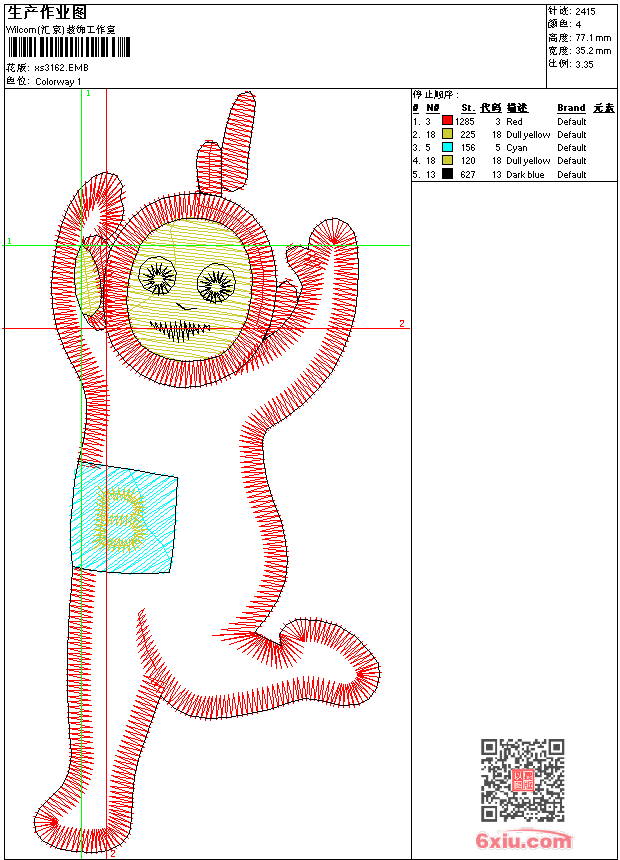Screen dimensions: 620x860
Task: Select the width value 35.2 mm
Action: [593, 51]
